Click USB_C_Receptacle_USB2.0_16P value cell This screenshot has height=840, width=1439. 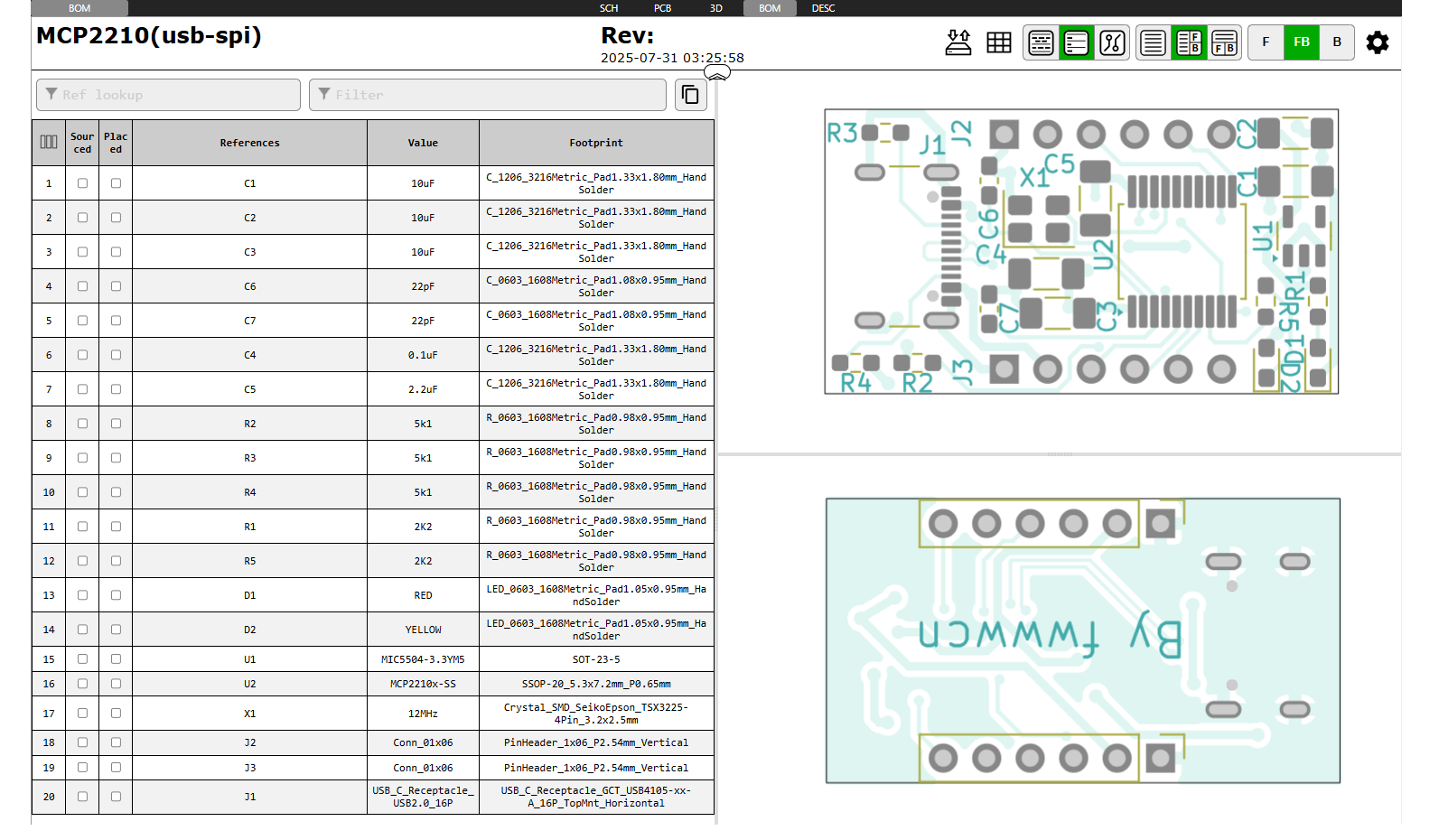click(x=423, y=797)
